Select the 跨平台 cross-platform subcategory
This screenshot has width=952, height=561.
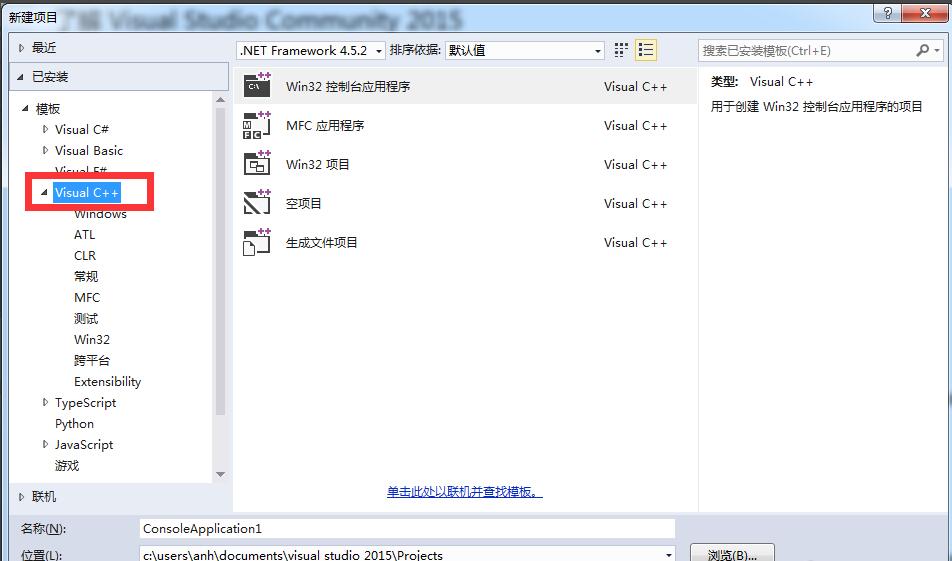coord(92,360)
